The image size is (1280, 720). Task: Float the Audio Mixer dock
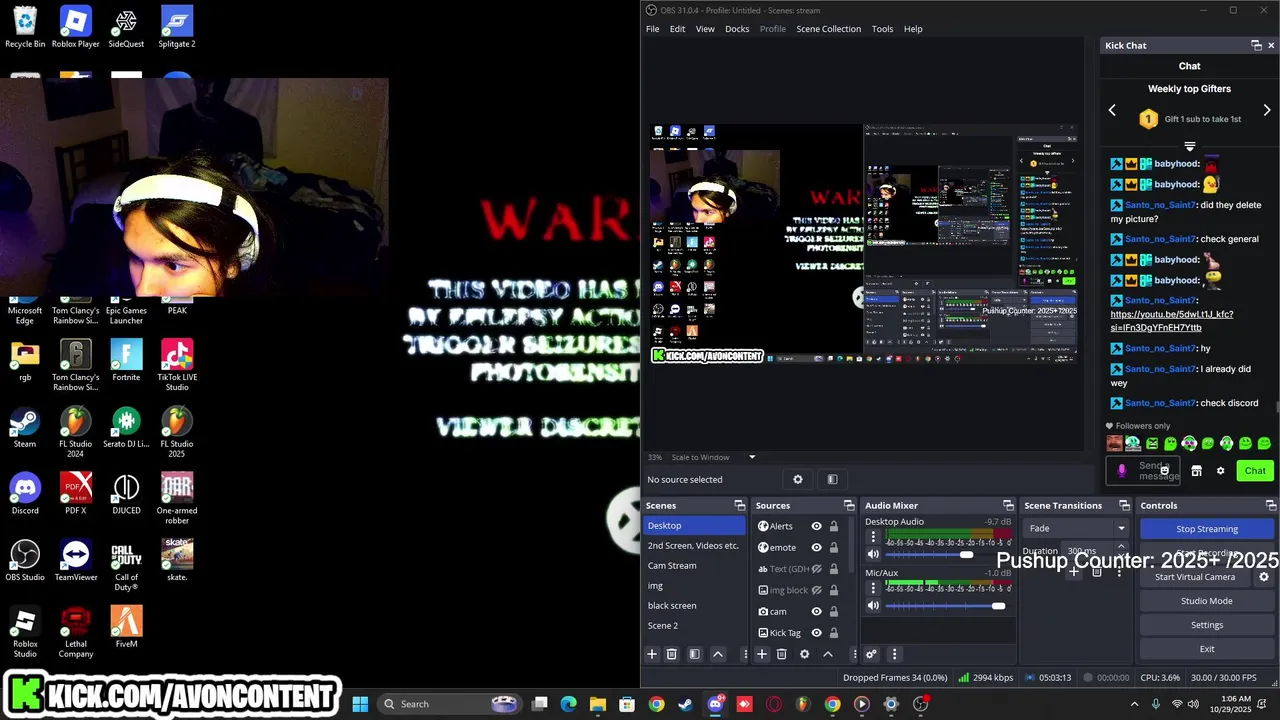pyautogui.click(x=1008, y=505)
